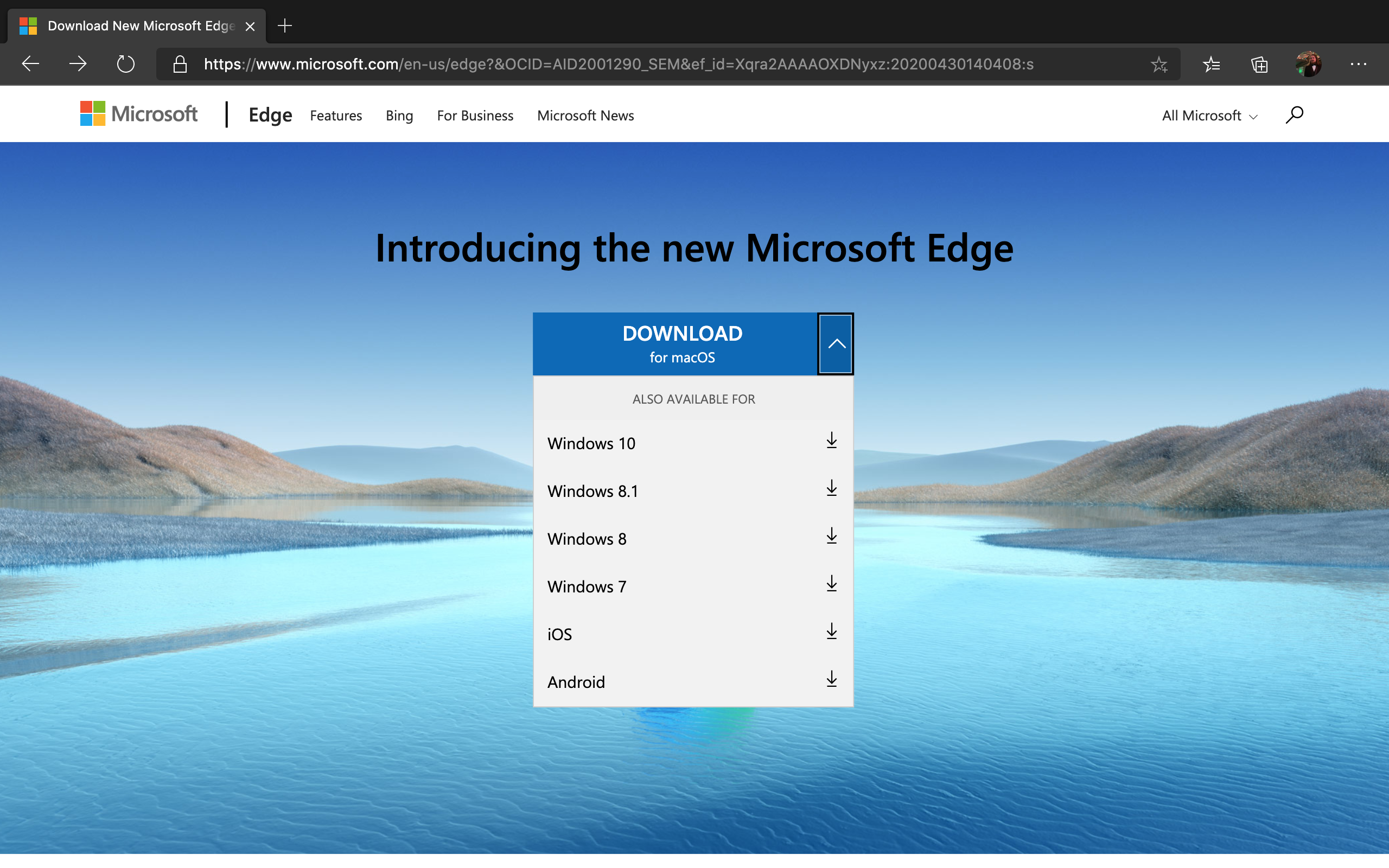Screen dimensions: 1389x868
Task: Open the Features menu item
Action: [336, 116]
